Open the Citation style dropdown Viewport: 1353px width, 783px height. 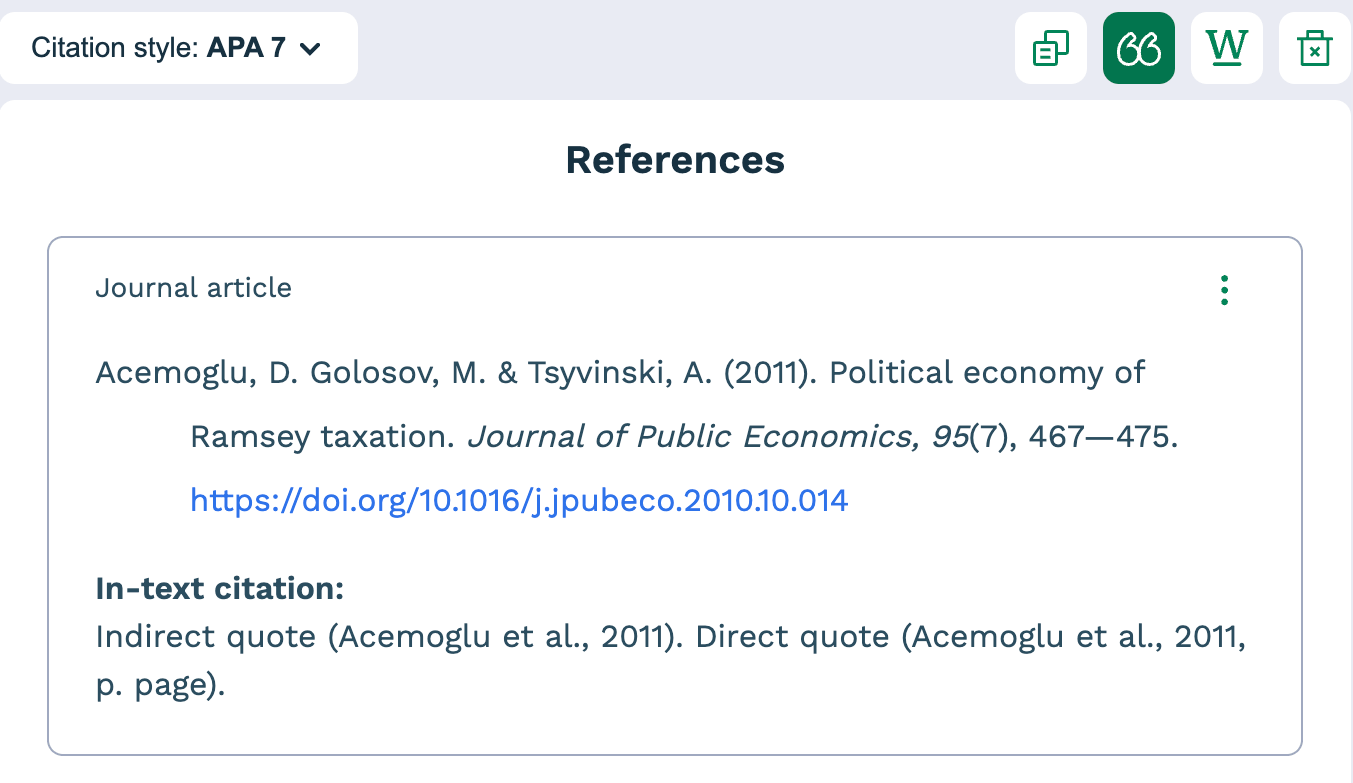pyautogui.click(x=178, y=48)
